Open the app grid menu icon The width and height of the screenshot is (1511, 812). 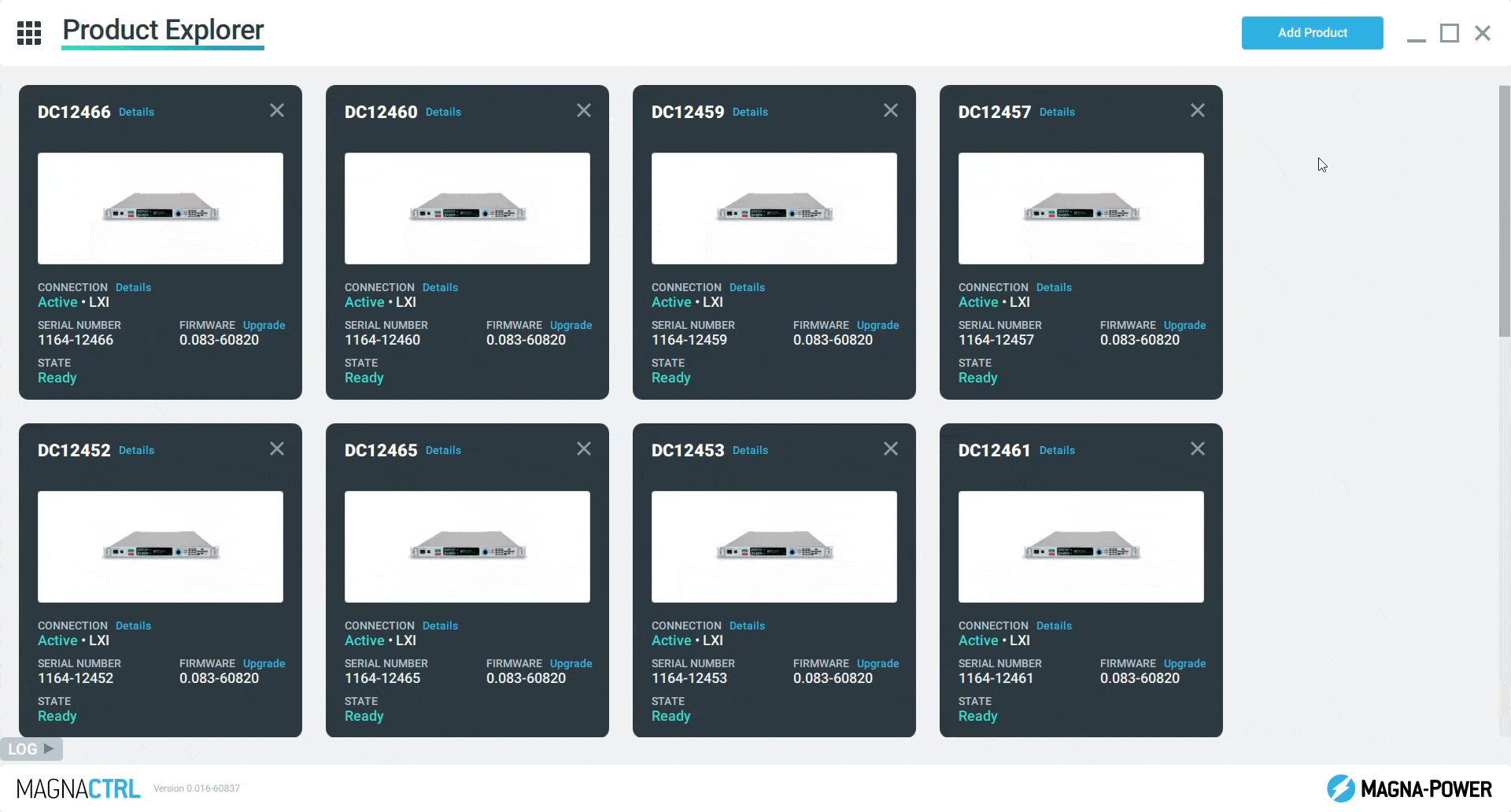[x=29, y=33]
